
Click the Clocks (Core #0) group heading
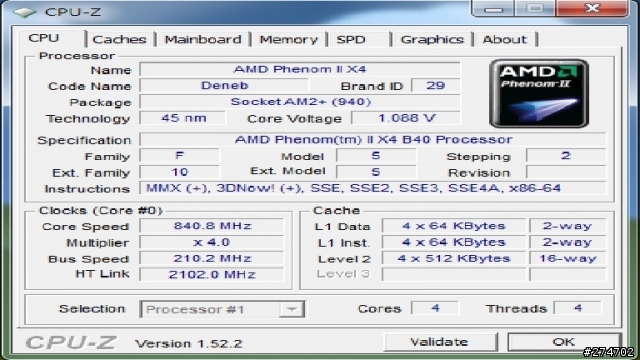(101, 210)
